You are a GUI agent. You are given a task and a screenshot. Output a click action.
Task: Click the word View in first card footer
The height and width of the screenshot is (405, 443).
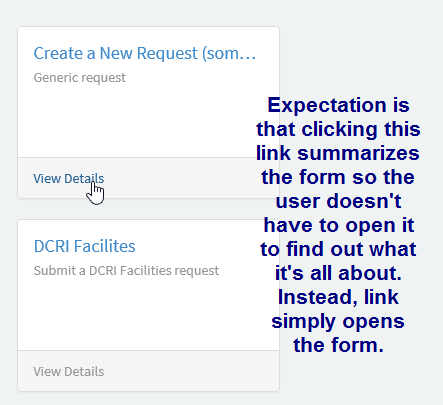(47, 179)
